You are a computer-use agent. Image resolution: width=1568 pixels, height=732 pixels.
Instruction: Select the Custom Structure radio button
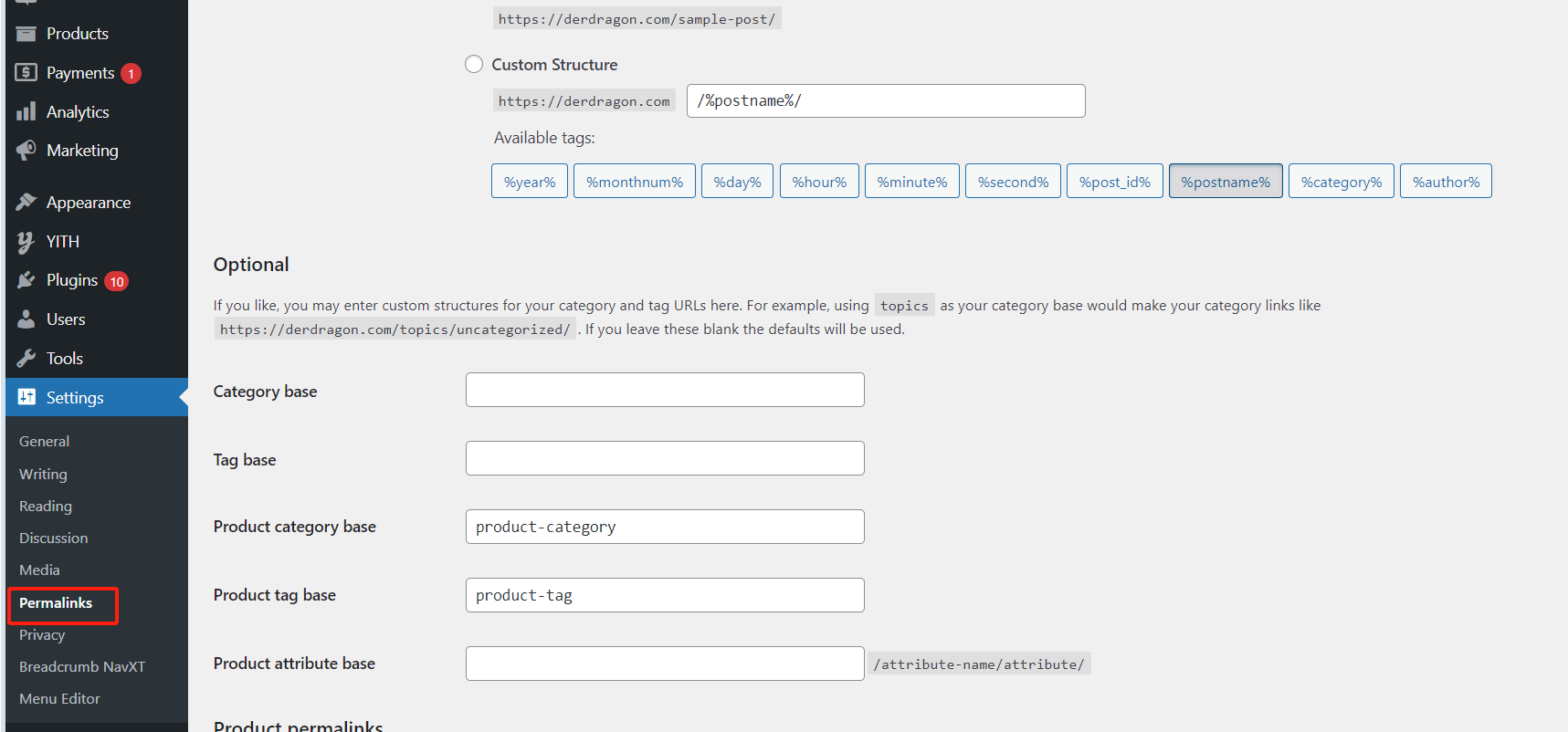(474, 64)
